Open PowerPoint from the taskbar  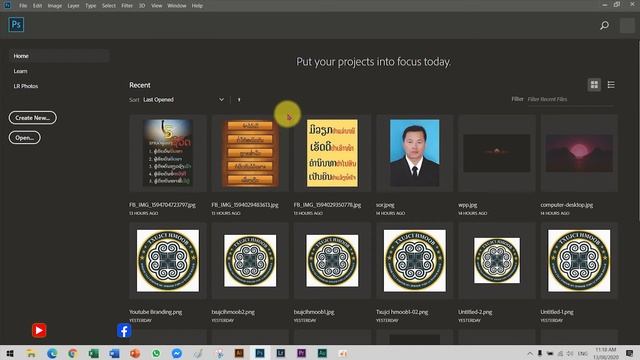point(135,353)
